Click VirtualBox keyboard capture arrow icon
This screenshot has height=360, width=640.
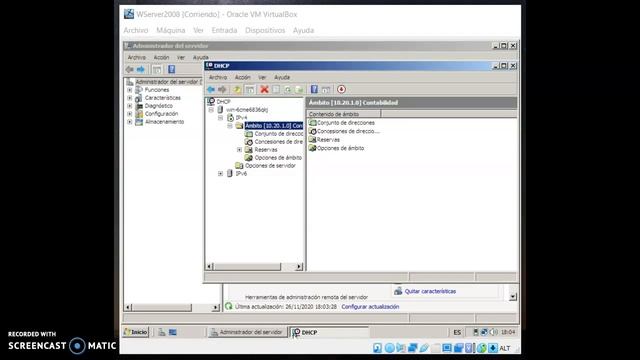[x=493, y=348]
